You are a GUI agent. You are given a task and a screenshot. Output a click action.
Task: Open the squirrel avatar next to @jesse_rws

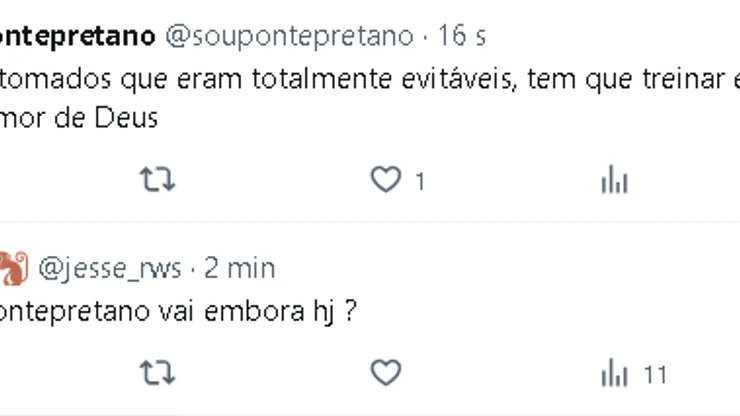[12, 268]
